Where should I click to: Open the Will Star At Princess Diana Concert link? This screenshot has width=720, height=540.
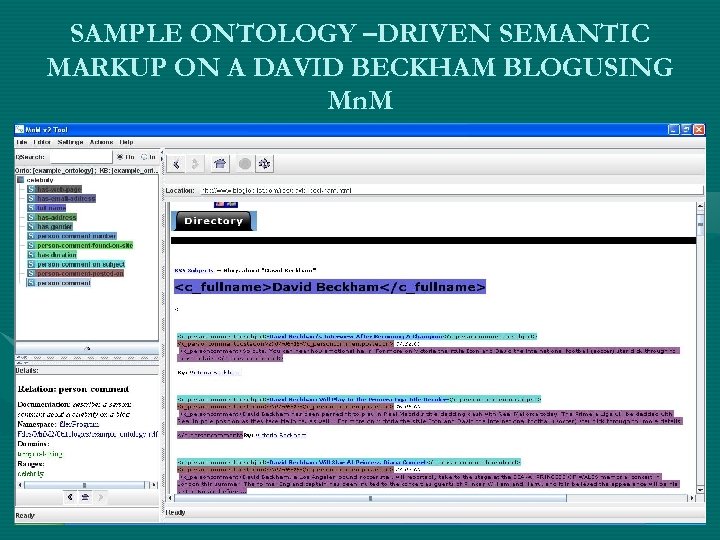point(349,462)
